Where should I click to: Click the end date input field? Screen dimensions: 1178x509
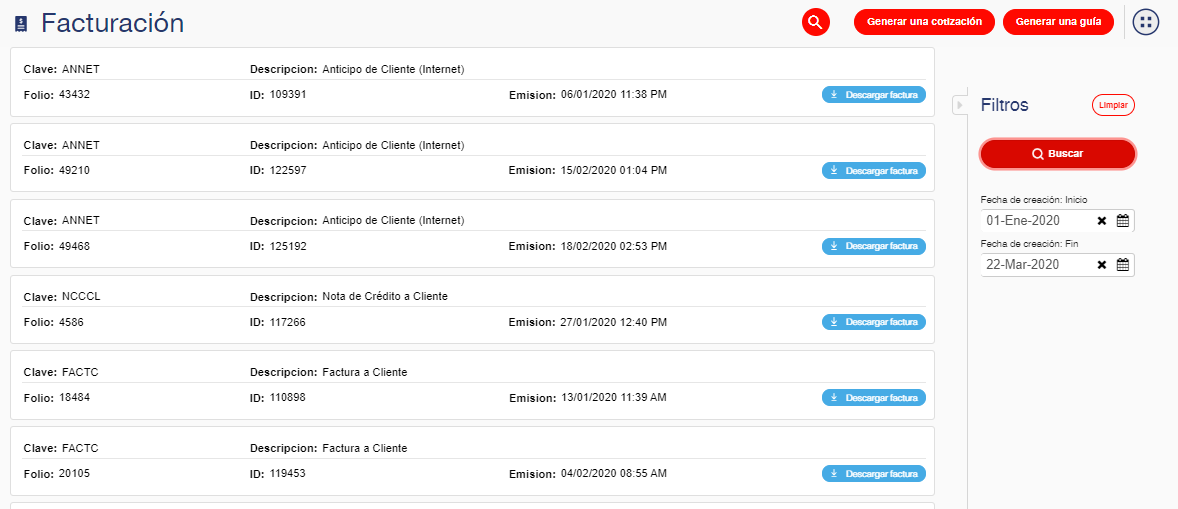click(x=1035, y=265)
